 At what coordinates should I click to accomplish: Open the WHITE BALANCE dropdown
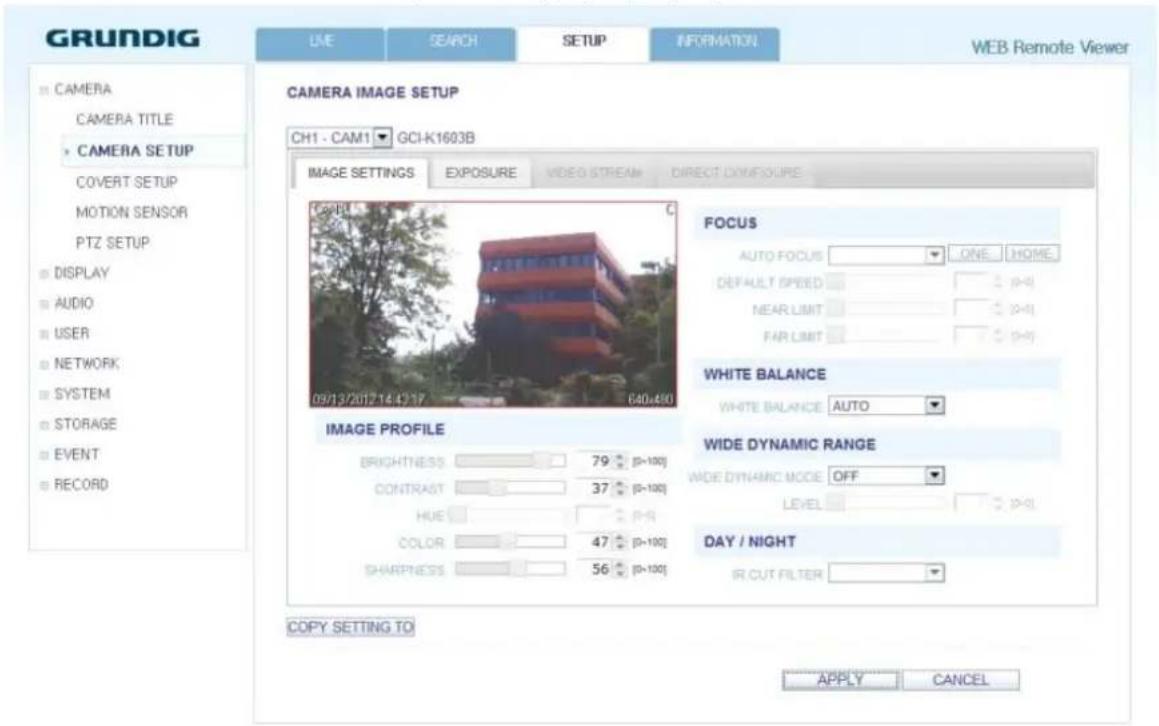886,406
